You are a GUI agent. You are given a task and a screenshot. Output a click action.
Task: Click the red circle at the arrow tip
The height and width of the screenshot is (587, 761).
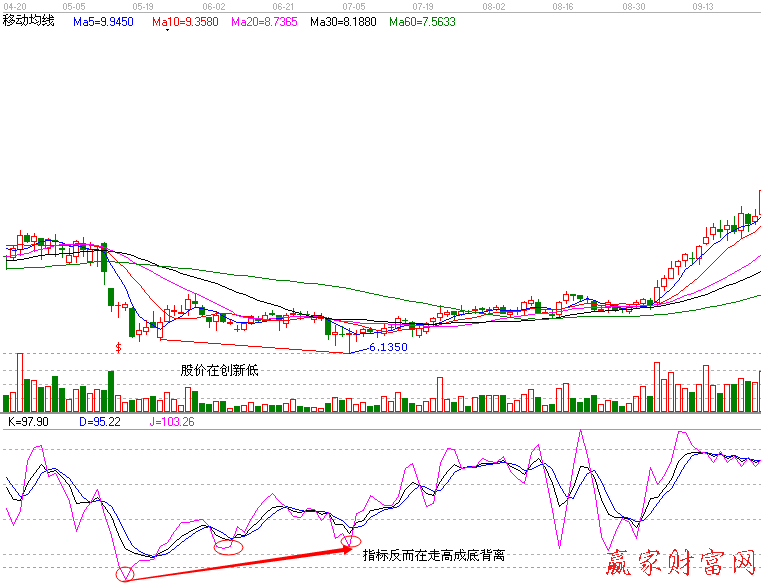[350, 544]
